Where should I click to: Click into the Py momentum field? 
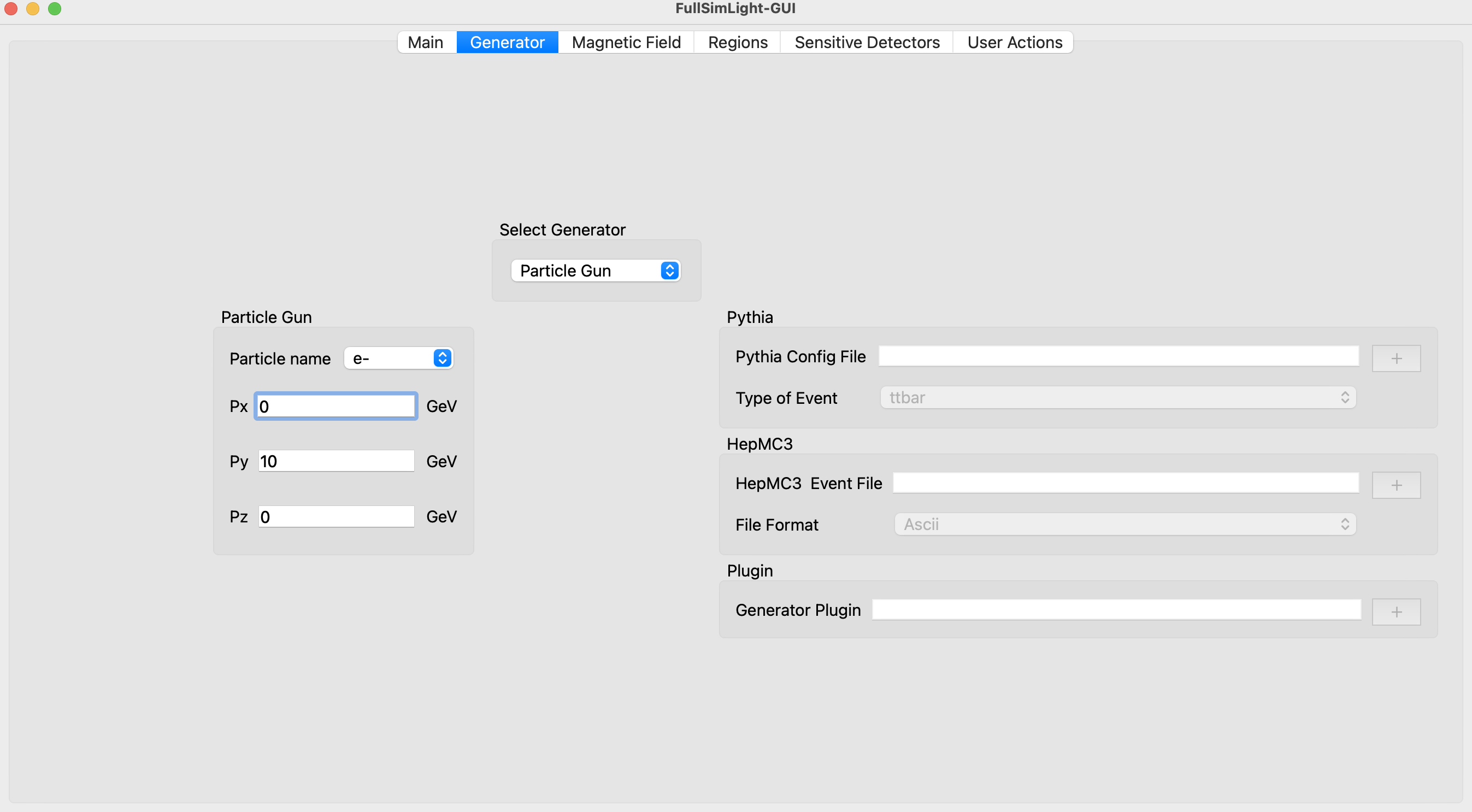(336, 461)
